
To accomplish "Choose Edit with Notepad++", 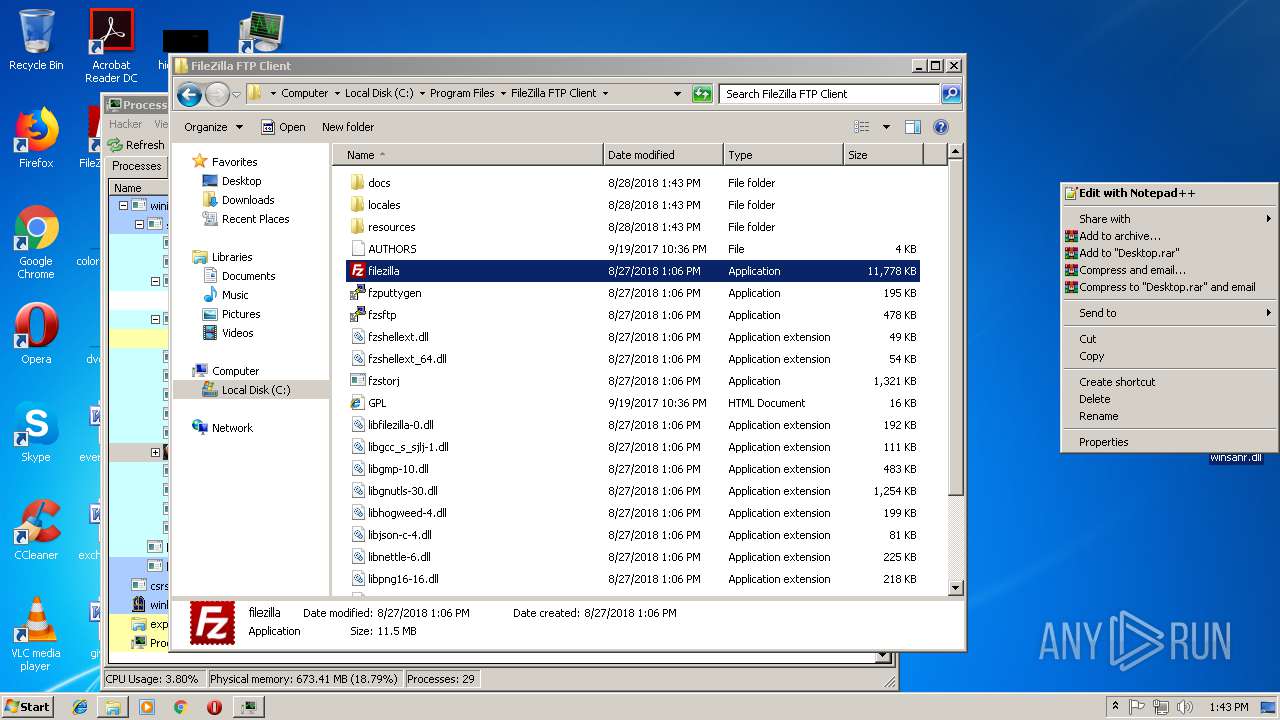I will pyautogui.click(x=1168, y=193).
